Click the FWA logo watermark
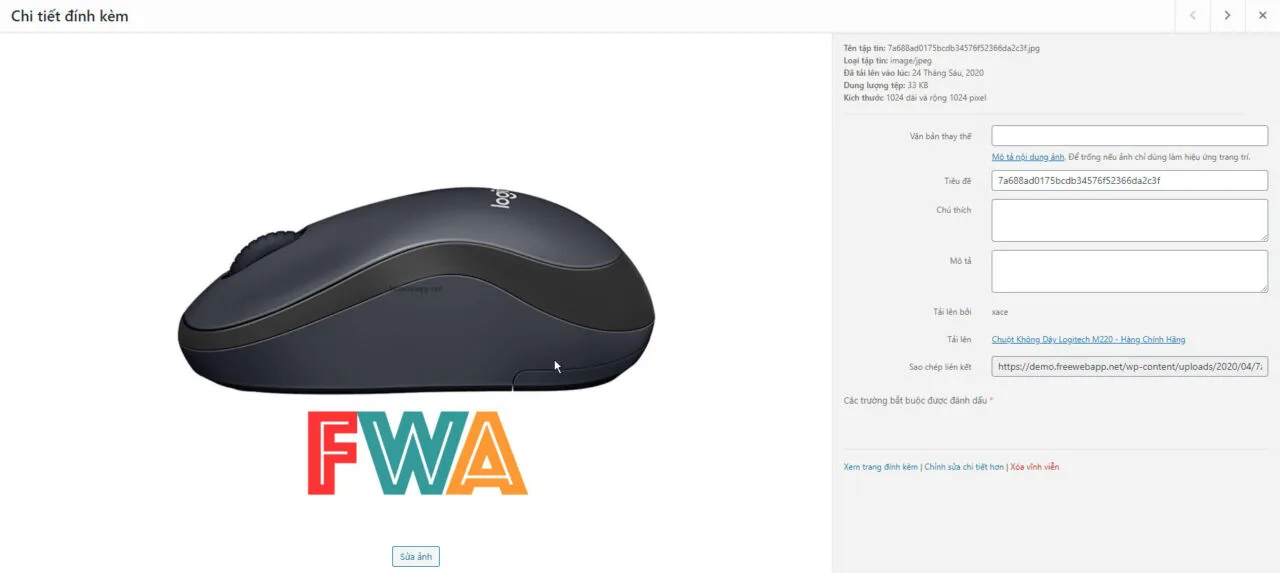Image resolution: width=1280 pixels, height=573 pixels. [x=417, y=453]
